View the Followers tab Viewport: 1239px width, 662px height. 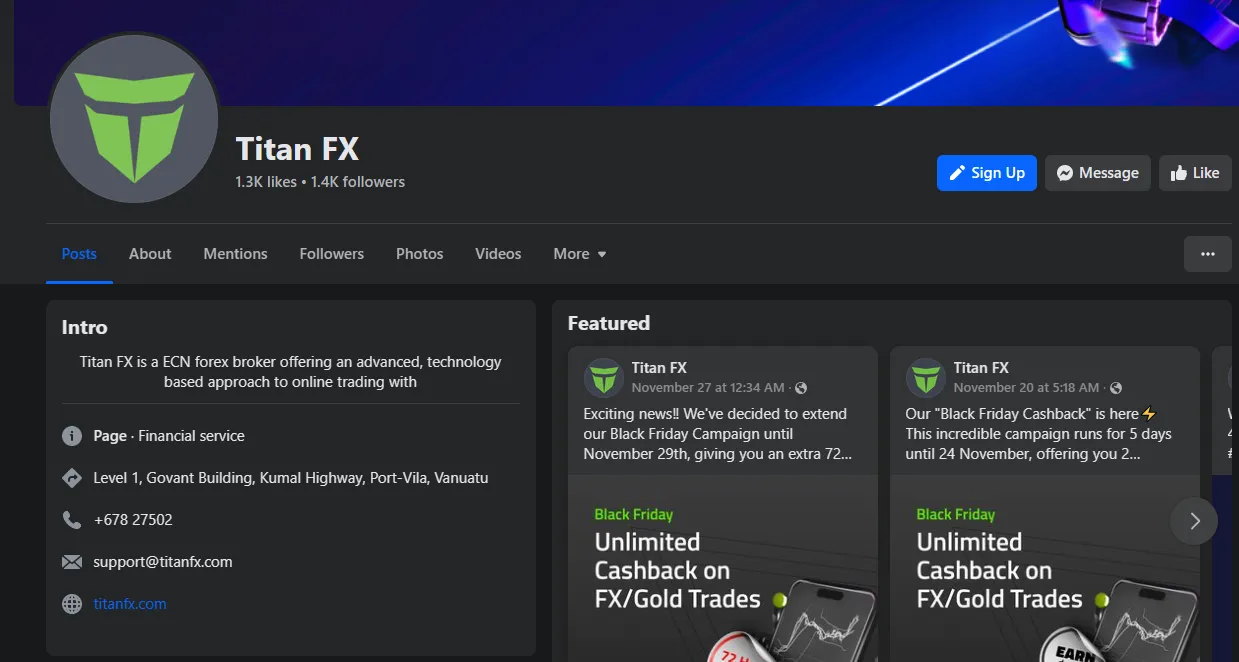(x=332, y=254)
